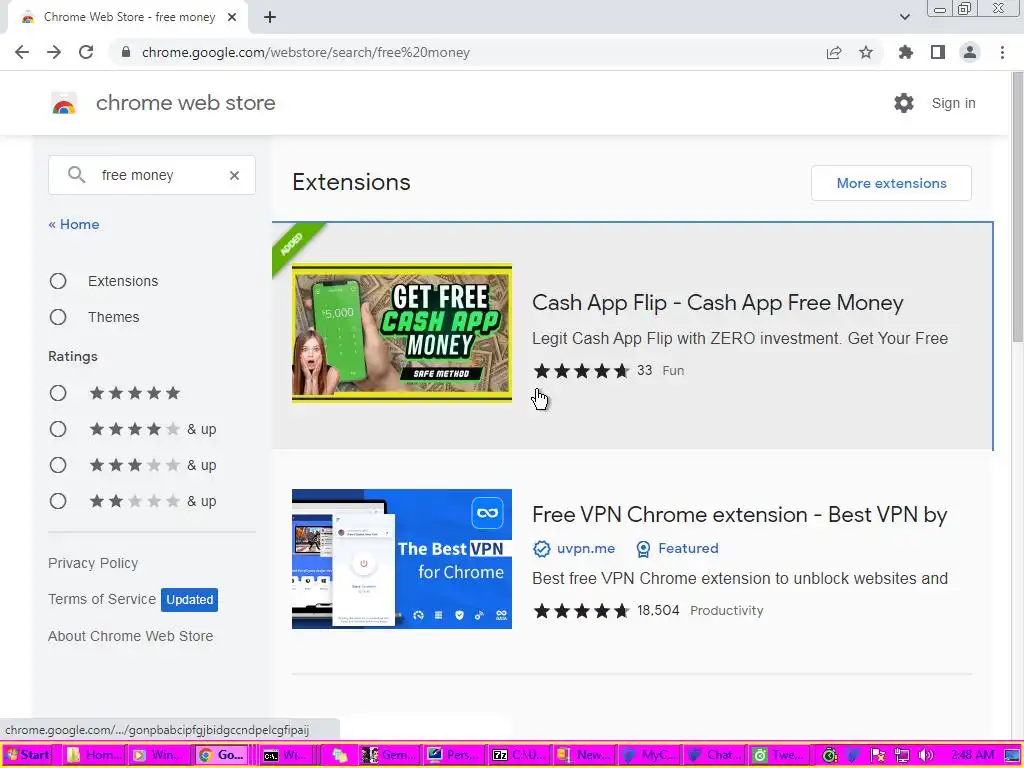Switch to the Hom... folder taskbar button
This screenshot has width=1024, height=768.
95,755
